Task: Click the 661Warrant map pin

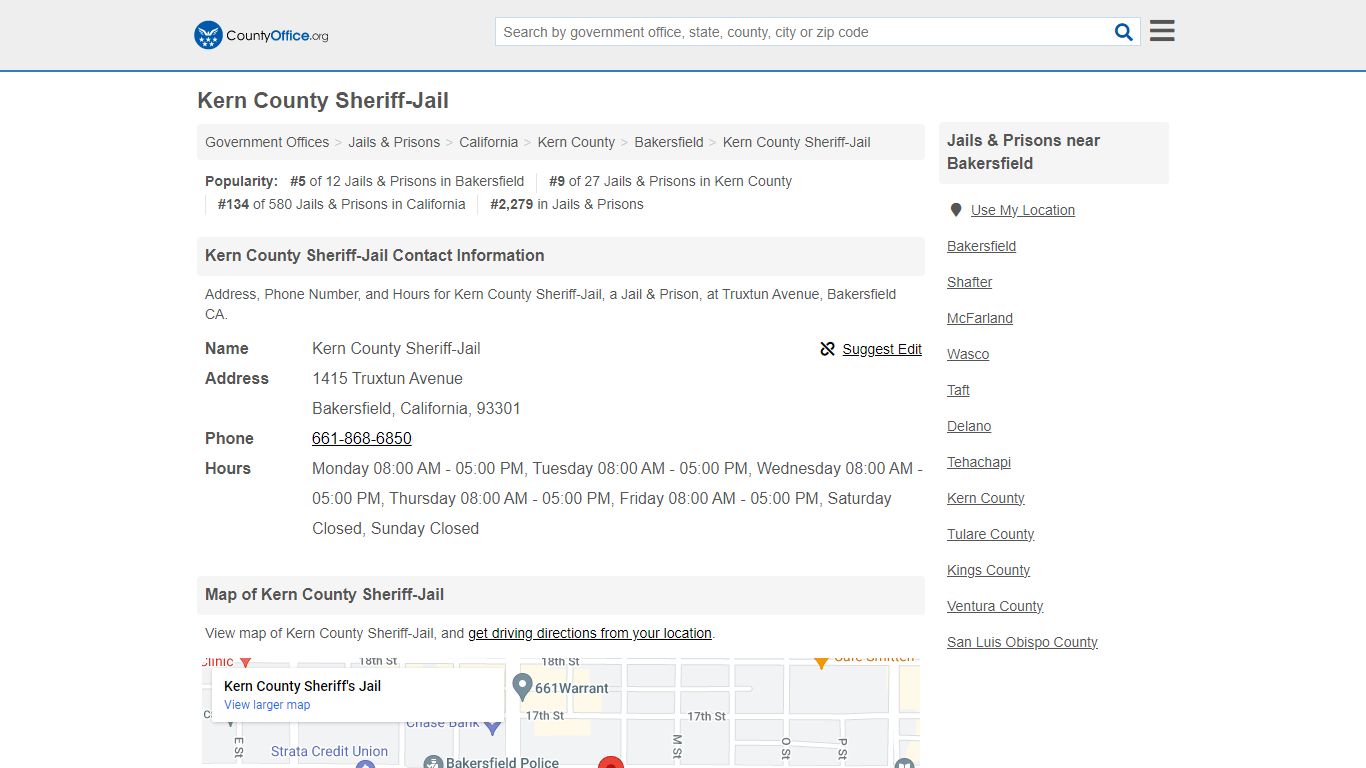Action: pyautogui.click(x=522, y=686)
